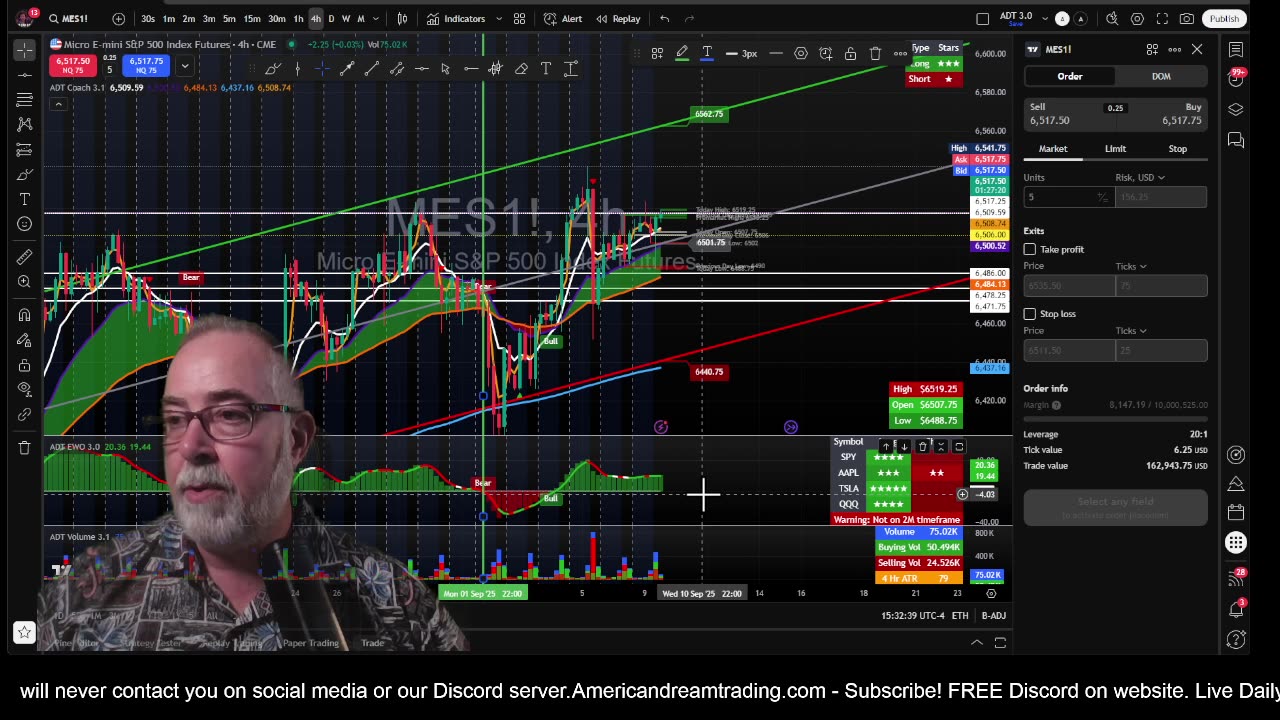Image resolution: width=1280 pixels, height=720 pixels.
Task: Undo the last chart action
Action: point(665,19)
